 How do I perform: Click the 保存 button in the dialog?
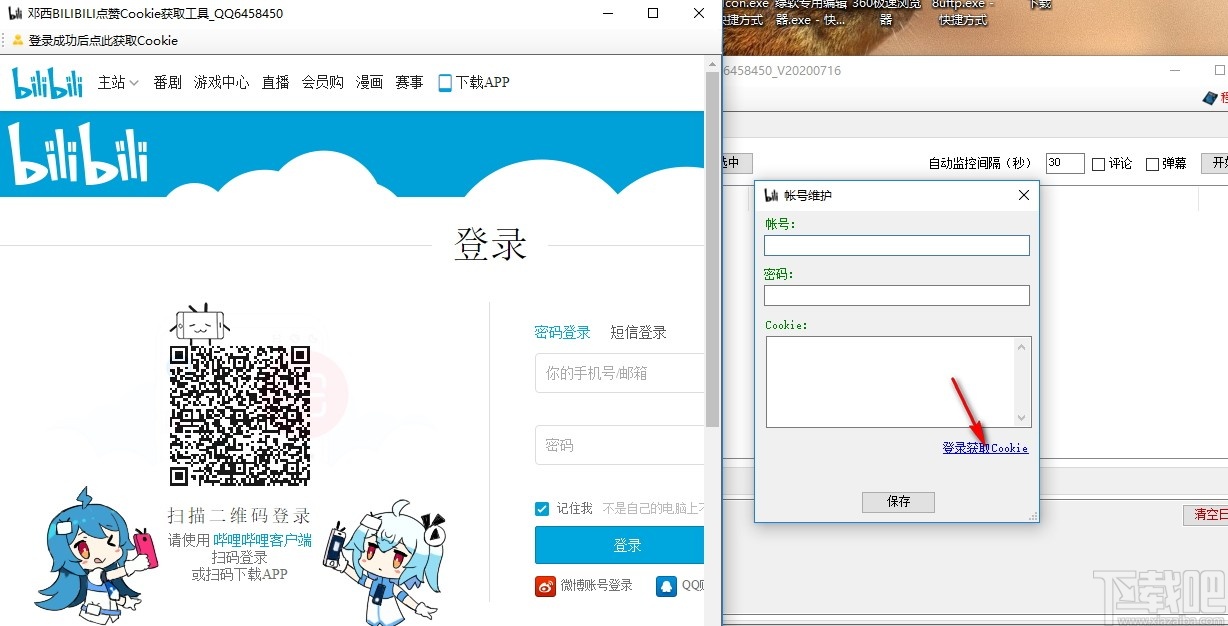tap(897, 502)
